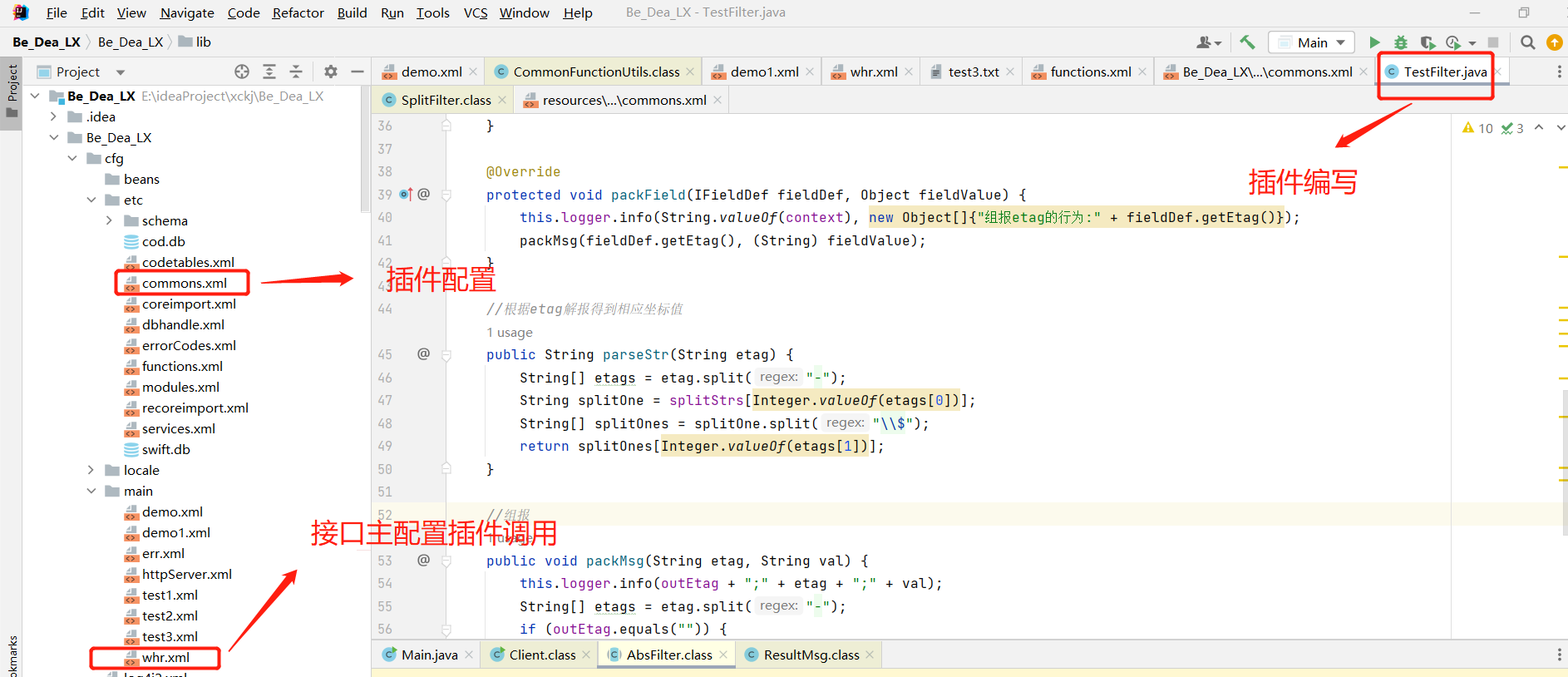The width and height of the screenshot is (1568, 677).
Task: Select httpServer.xml in project tree
Action: 186,575
